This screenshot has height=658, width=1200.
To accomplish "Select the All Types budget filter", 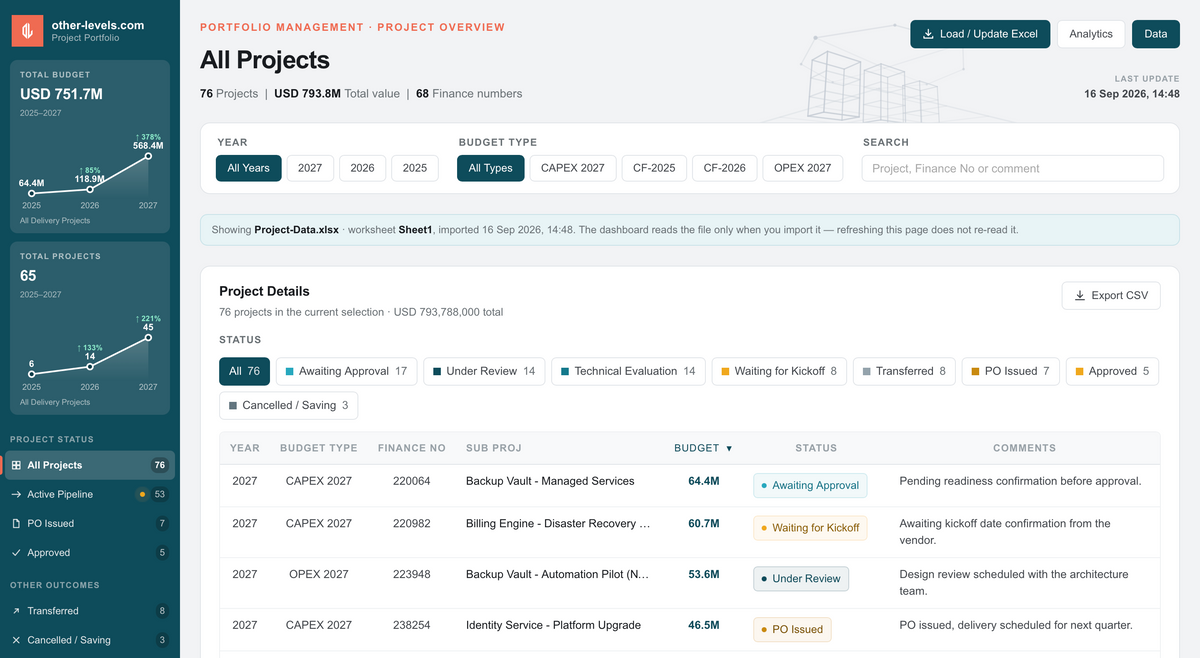I will [x=491, y=168].
